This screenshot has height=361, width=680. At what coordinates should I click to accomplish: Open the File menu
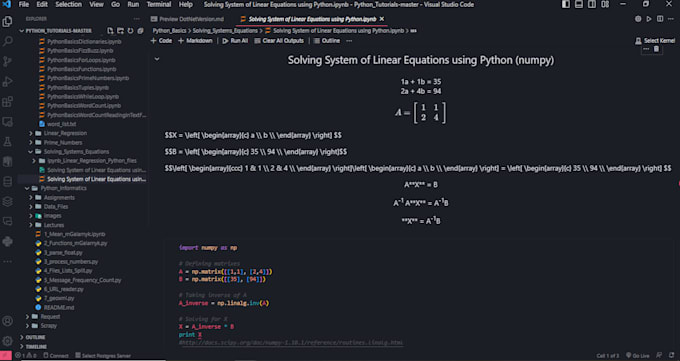pos(23,4)
